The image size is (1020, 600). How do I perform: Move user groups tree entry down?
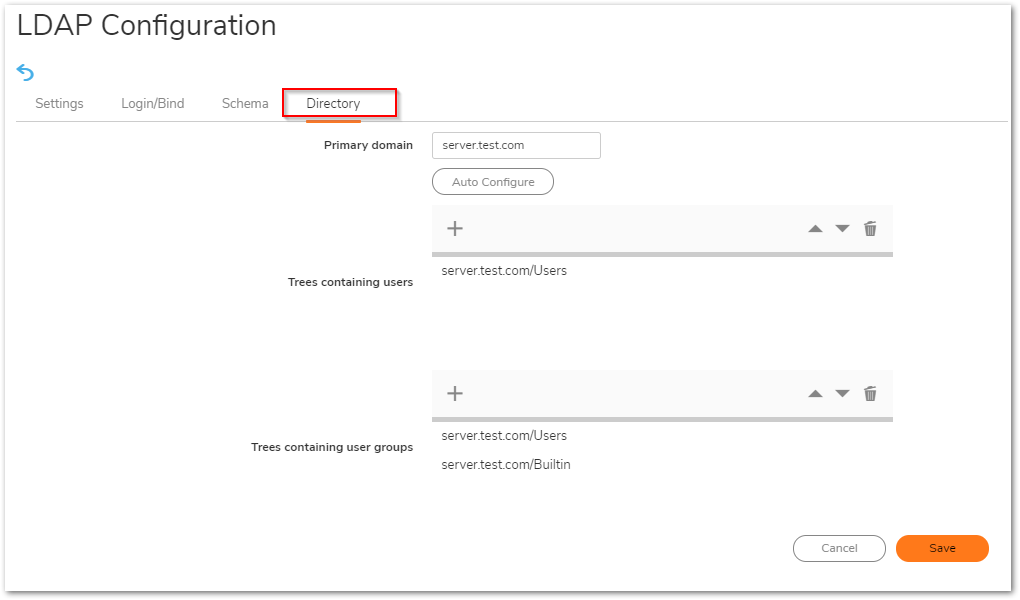(x=842, y=394)
